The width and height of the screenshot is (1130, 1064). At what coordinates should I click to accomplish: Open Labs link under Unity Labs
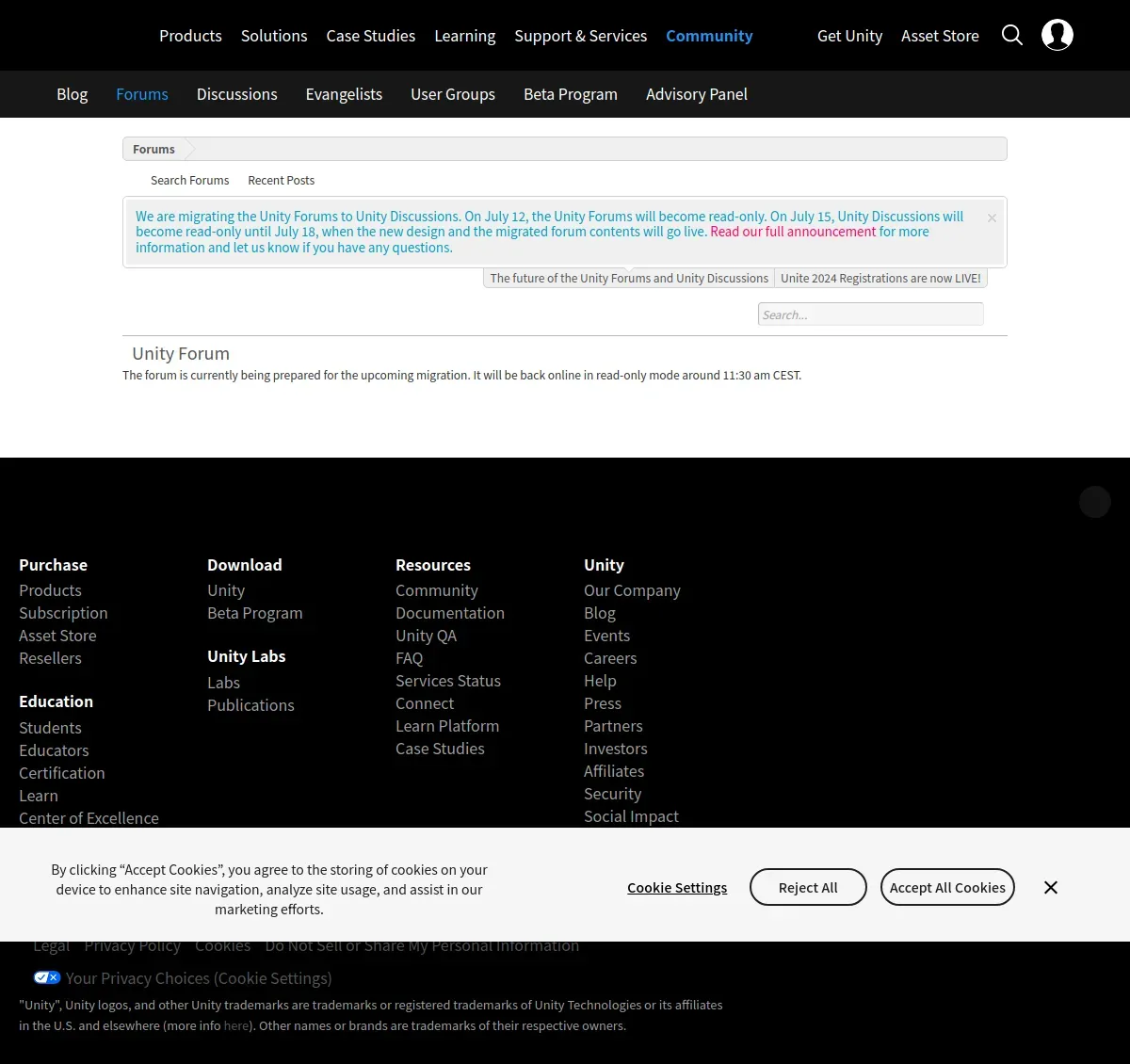(223, 683)
